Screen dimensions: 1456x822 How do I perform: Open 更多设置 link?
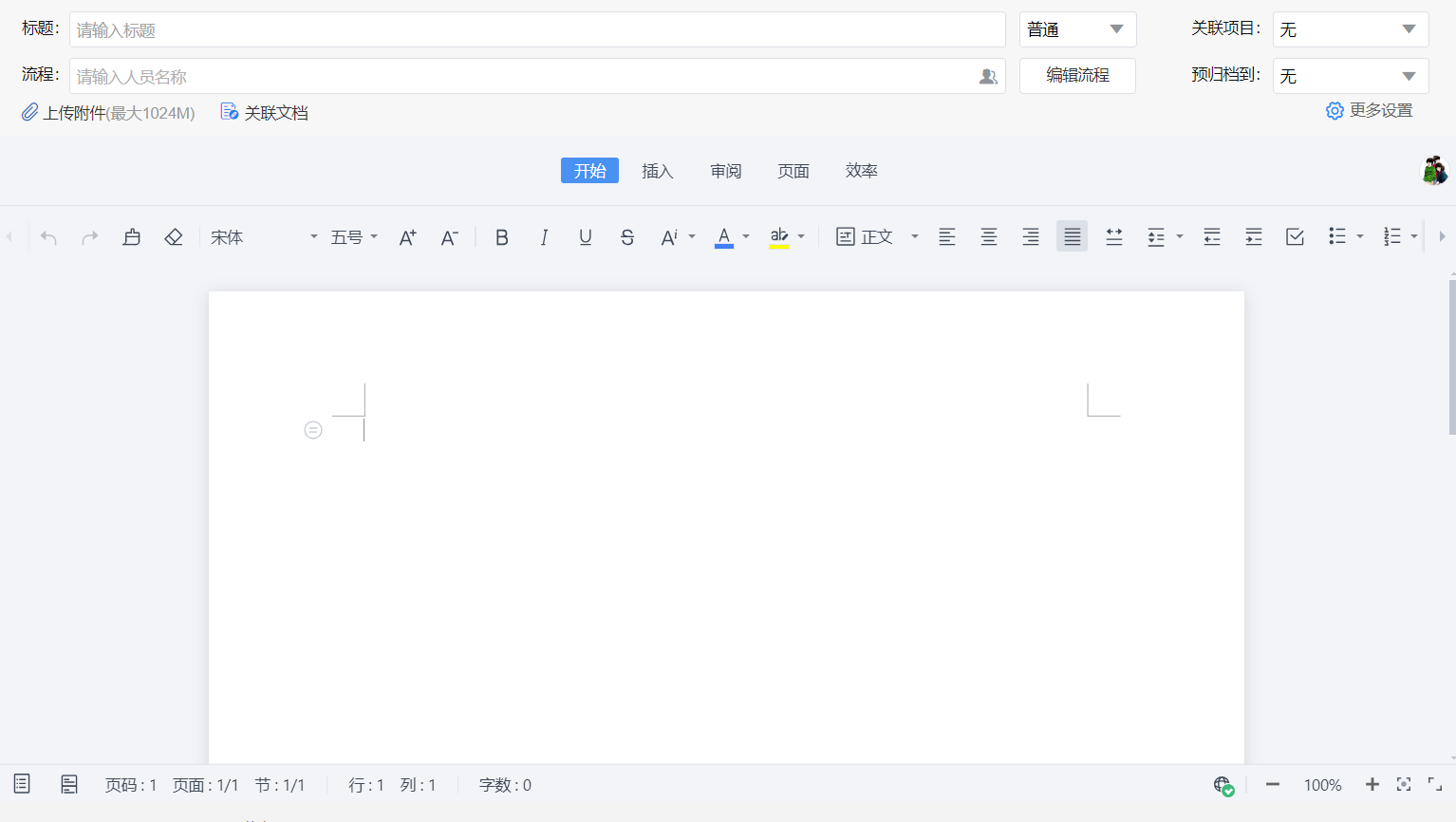click(1370, 111)
